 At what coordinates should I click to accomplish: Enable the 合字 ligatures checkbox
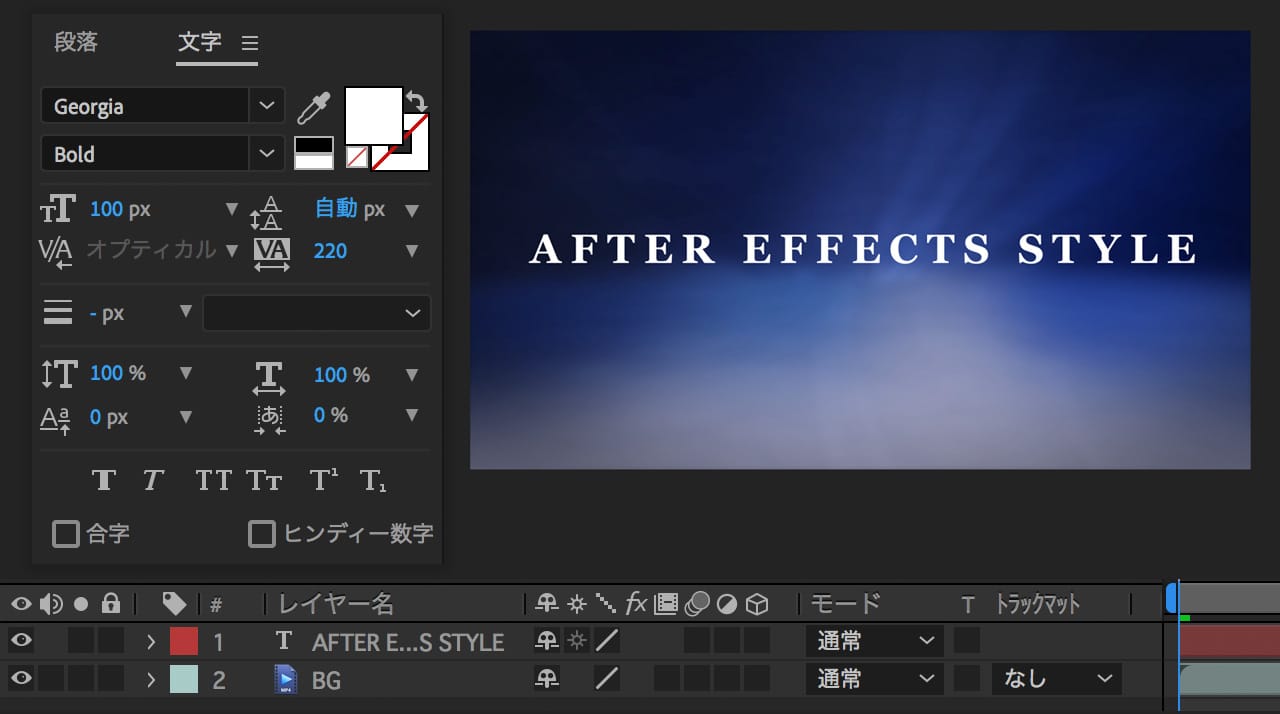[x=66, y=534]
